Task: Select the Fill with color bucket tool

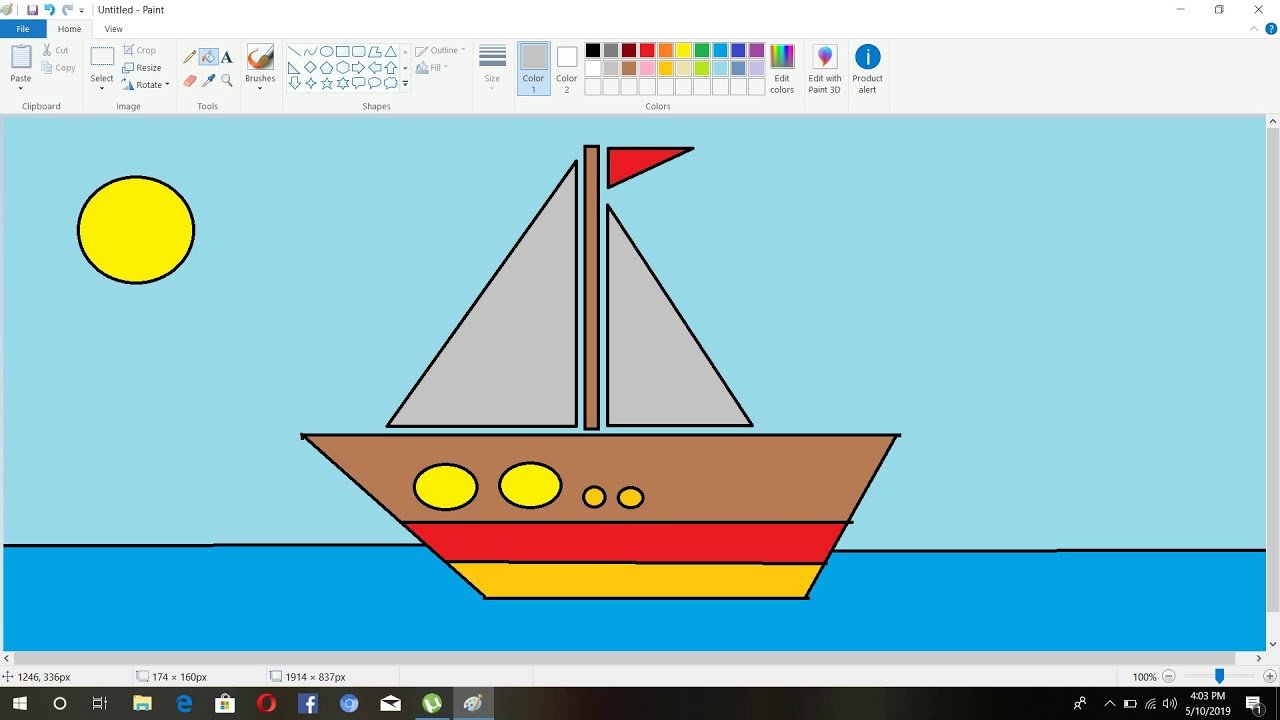Action: 208,57
